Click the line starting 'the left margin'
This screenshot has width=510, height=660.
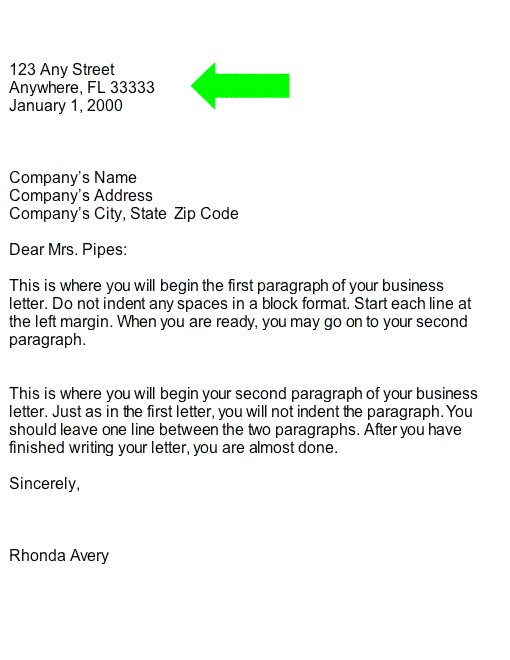coord(238,322)
